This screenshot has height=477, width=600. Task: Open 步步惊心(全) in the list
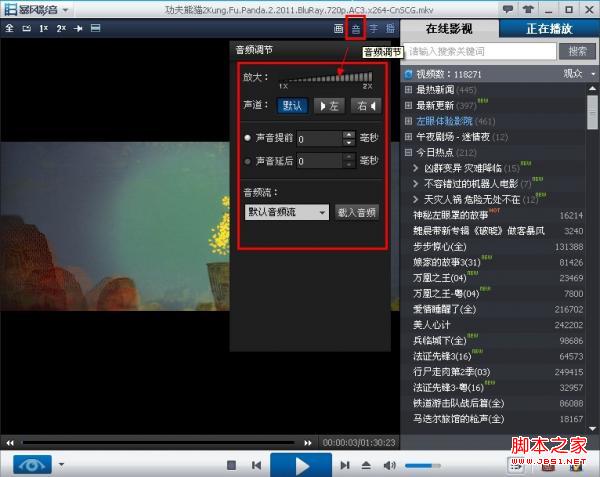tap(439, 247)
